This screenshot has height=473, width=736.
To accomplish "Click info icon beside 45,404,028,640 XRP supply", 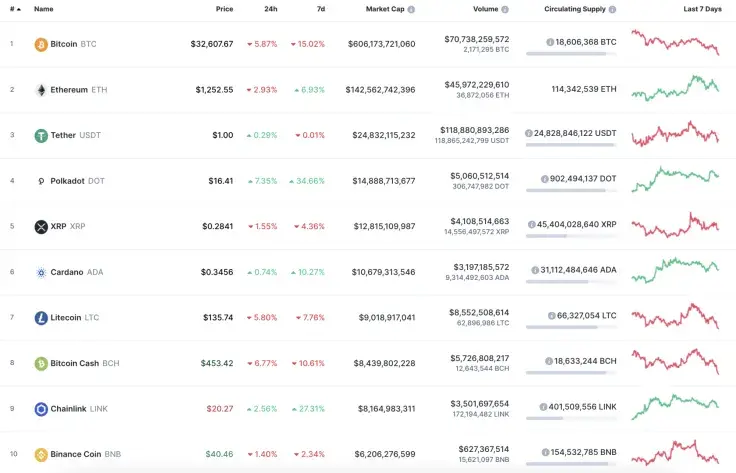I will tap(532, 224).
